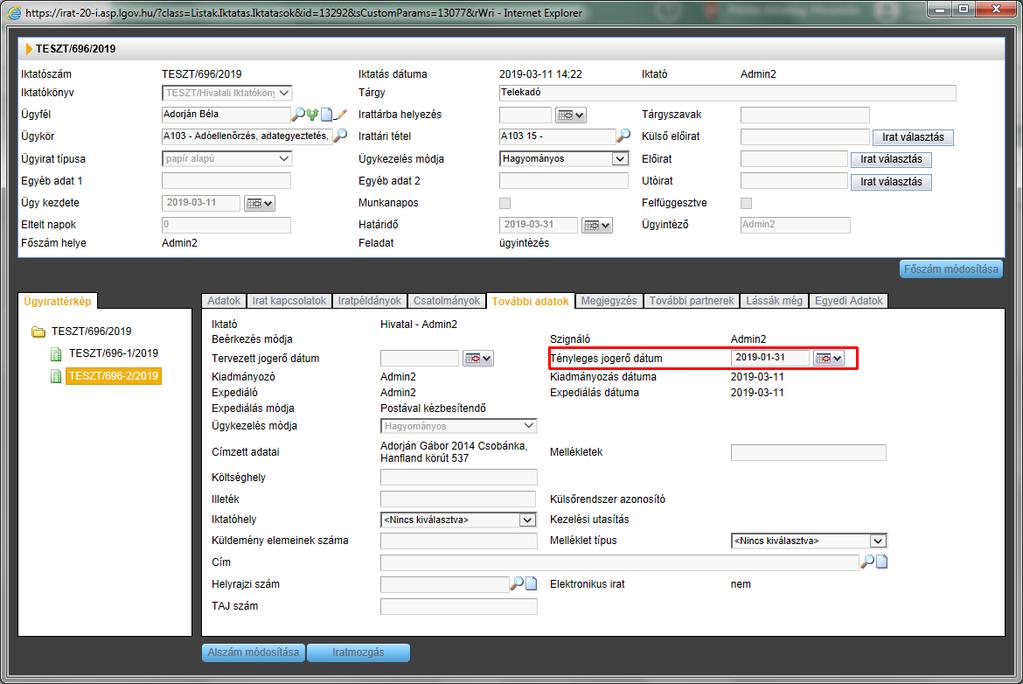
Task: Click the pencil edit icon beside Ügyfél
Action: (340, 115)
